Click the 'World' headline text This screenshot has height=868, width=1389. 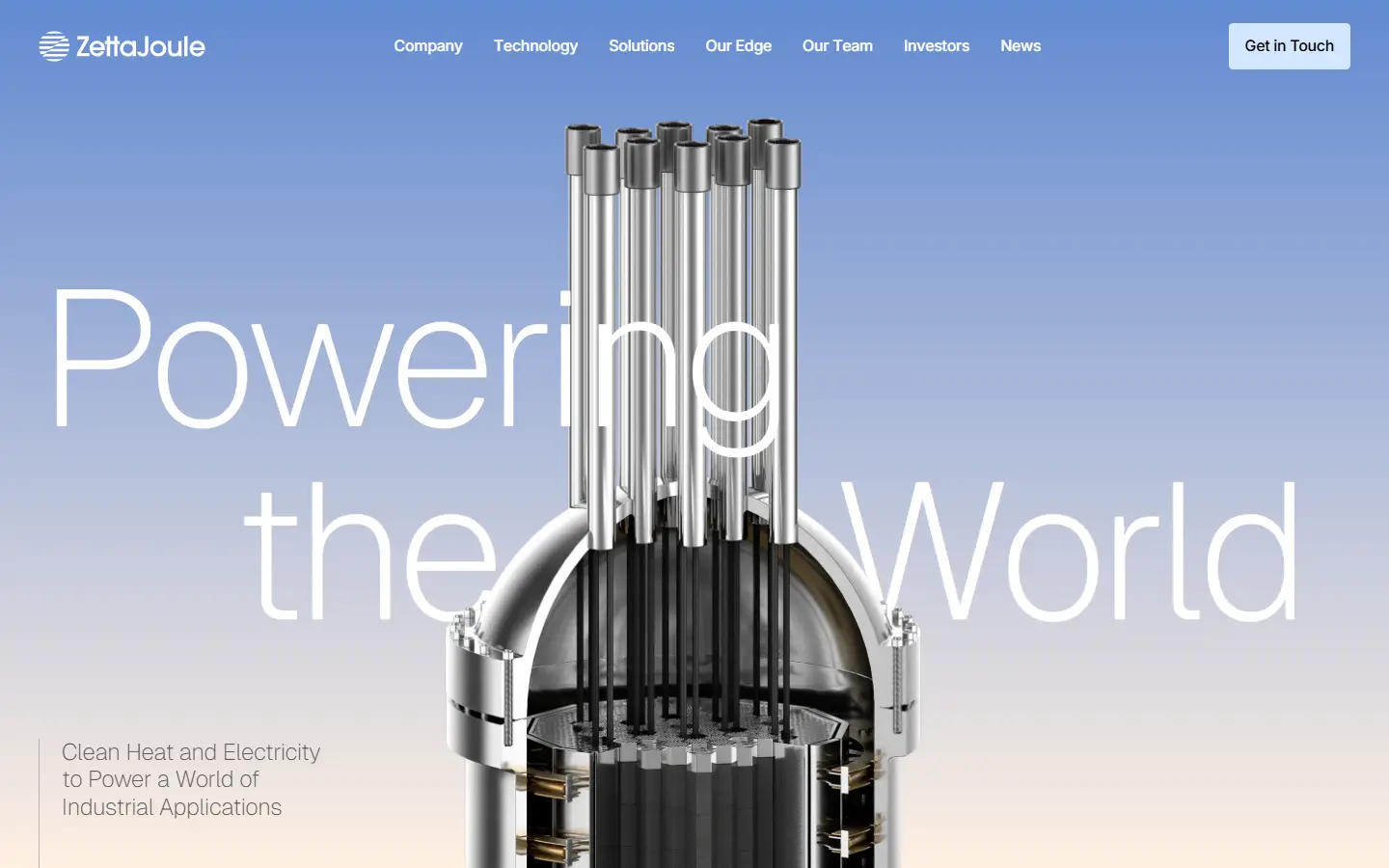[1071, 552]
